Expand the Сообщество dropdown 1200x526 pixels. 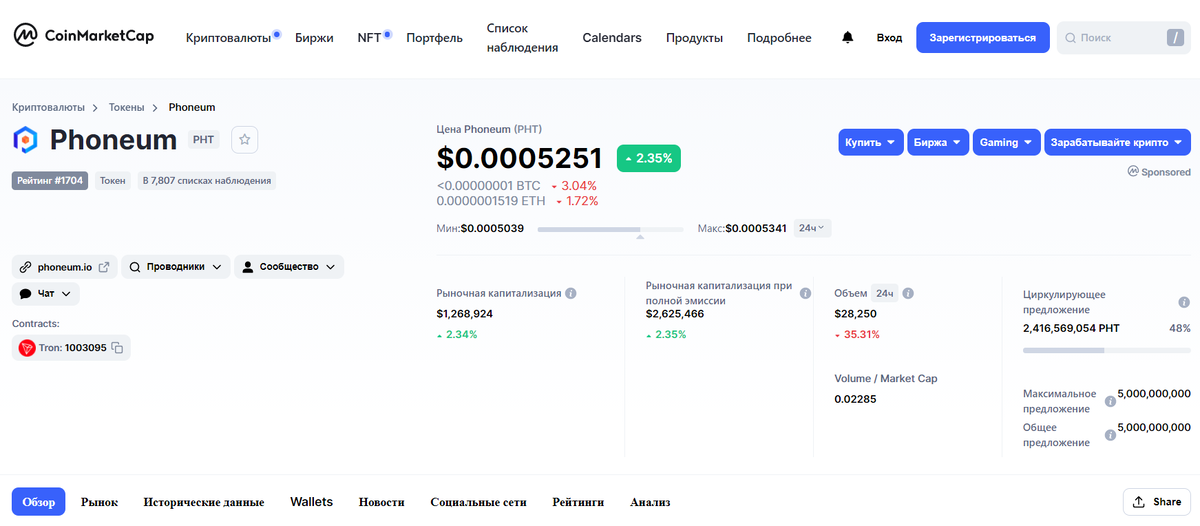click(289, 267)
